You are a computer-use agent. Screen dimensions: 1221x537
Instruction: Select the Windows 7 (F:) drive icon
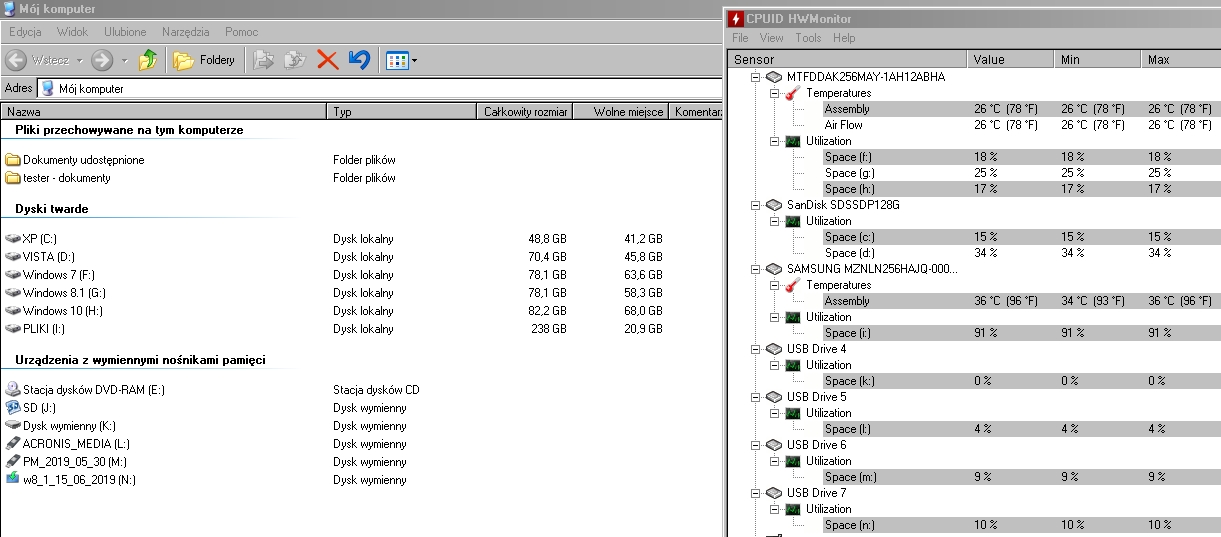coord(13,275)
